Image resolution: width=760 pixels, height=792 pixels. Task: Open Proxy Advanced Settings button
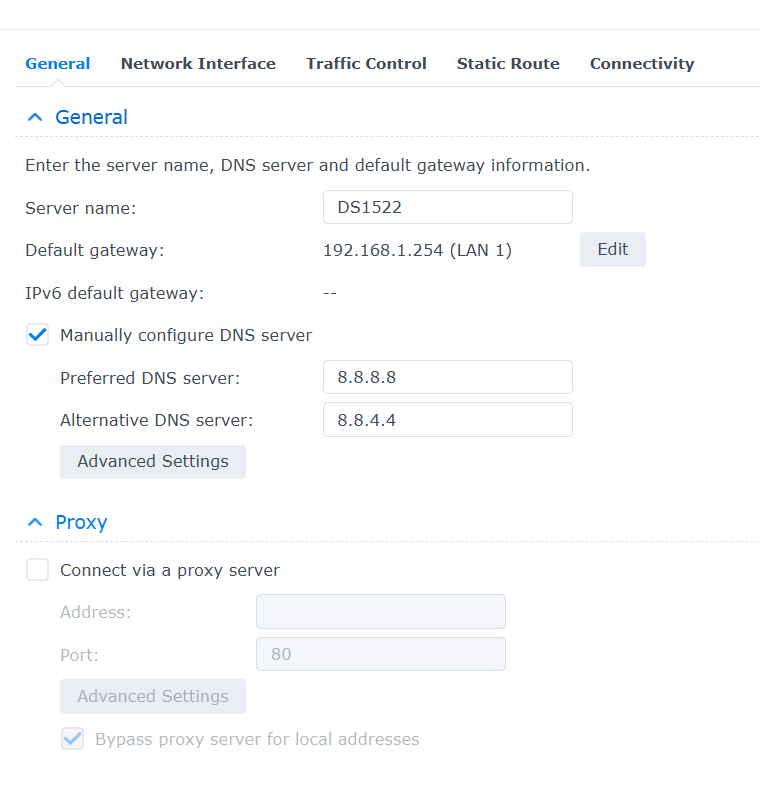click(153, 697)
